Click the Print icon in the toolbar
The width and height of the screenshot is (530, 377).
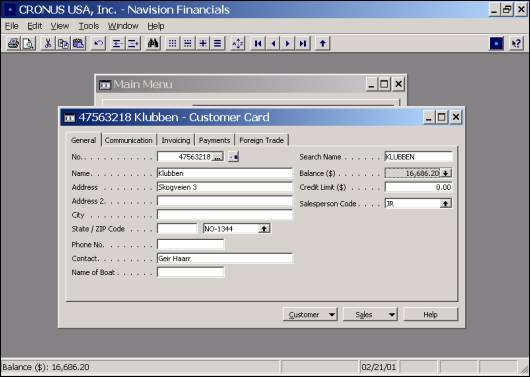(14, 43)
